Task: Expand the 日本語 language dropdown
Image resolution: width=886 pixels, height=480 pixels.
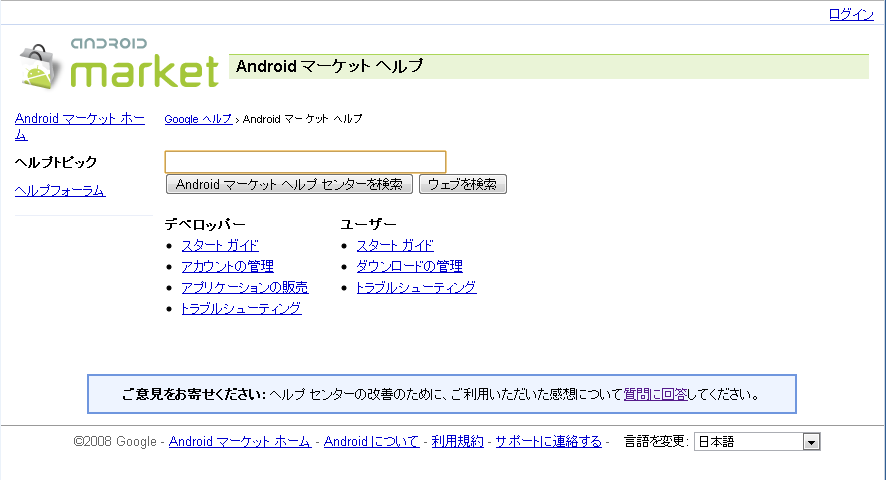Action: (757, 442)
